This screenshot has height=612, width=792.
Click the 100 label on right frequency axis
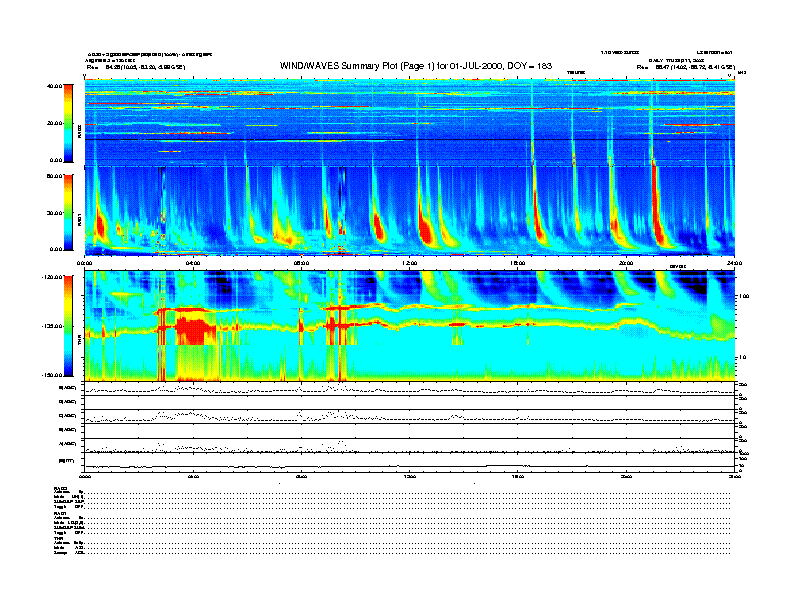click(x=744, y=296)
